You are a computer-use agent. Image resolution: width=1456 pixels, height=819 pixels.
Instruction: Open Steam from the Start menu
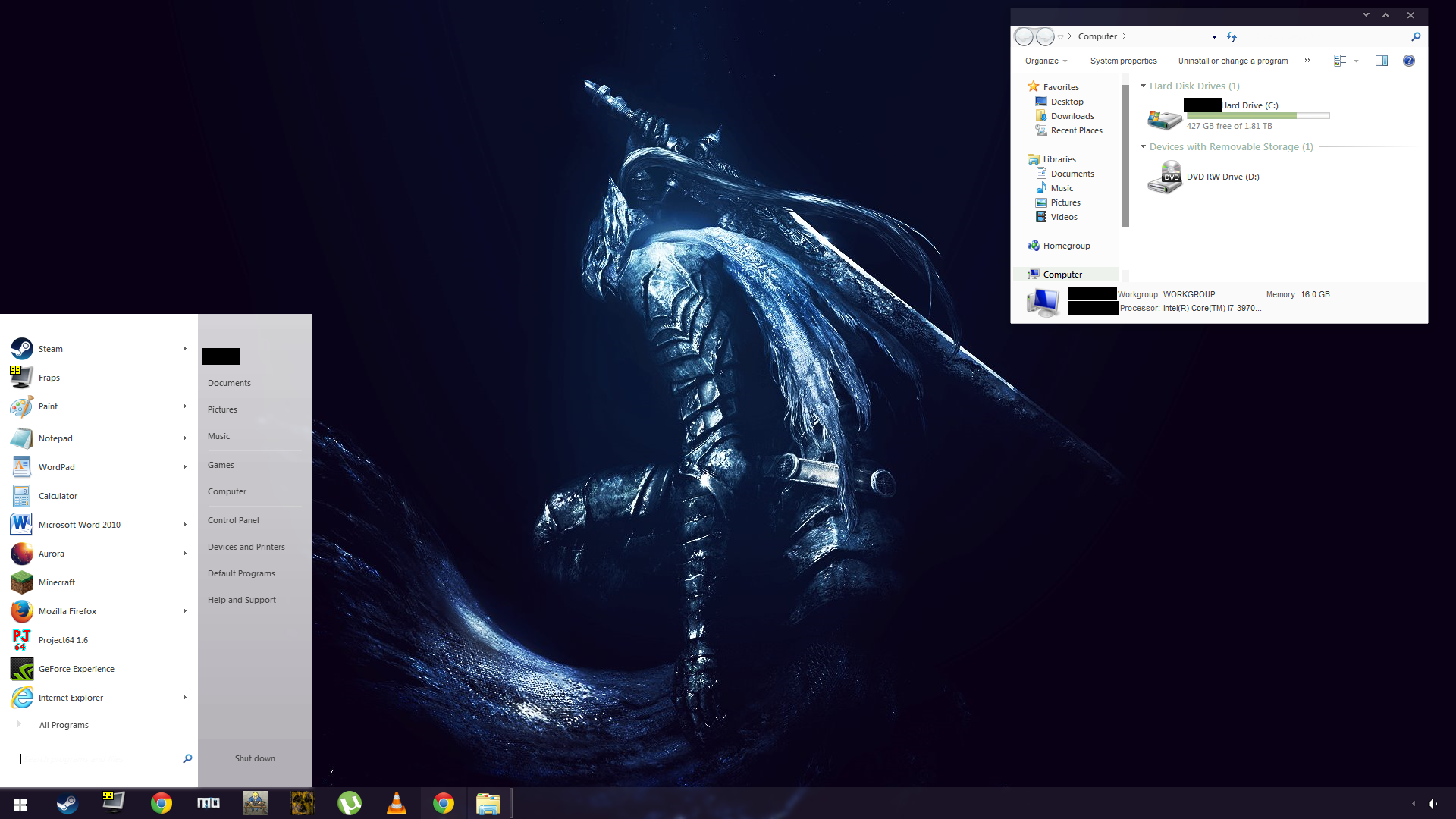(x=99, y=349)
